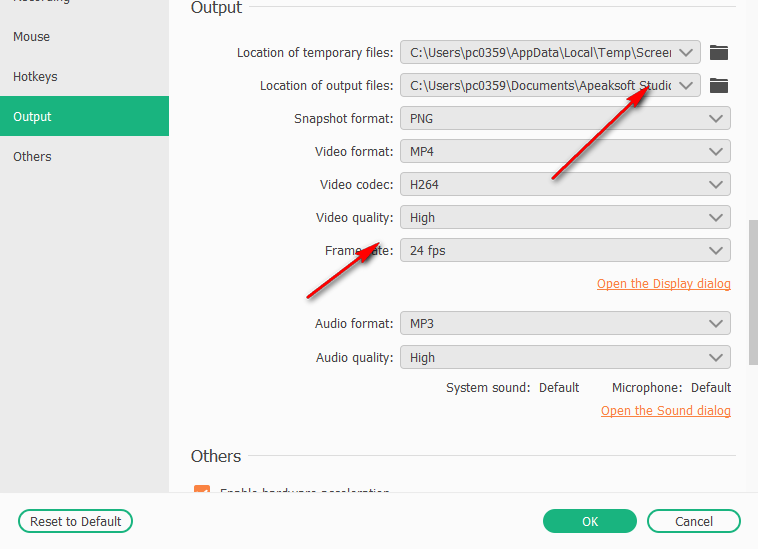
Task: Toggle Enable hardware acceleration checkbox
Action: [x=202, y=492]
